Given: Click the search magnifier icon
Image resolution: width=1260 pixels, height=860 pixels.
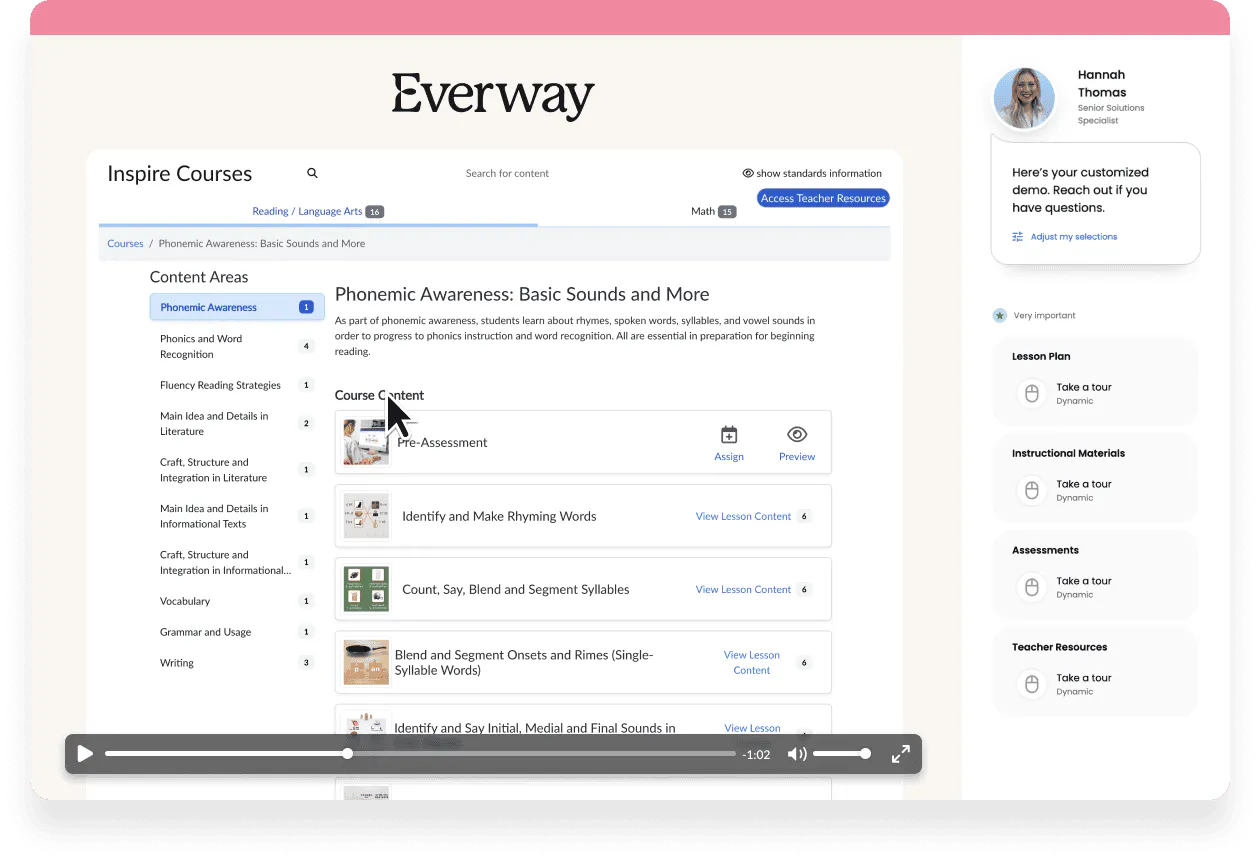Looking at the screenshot, I should click(312, 173).
